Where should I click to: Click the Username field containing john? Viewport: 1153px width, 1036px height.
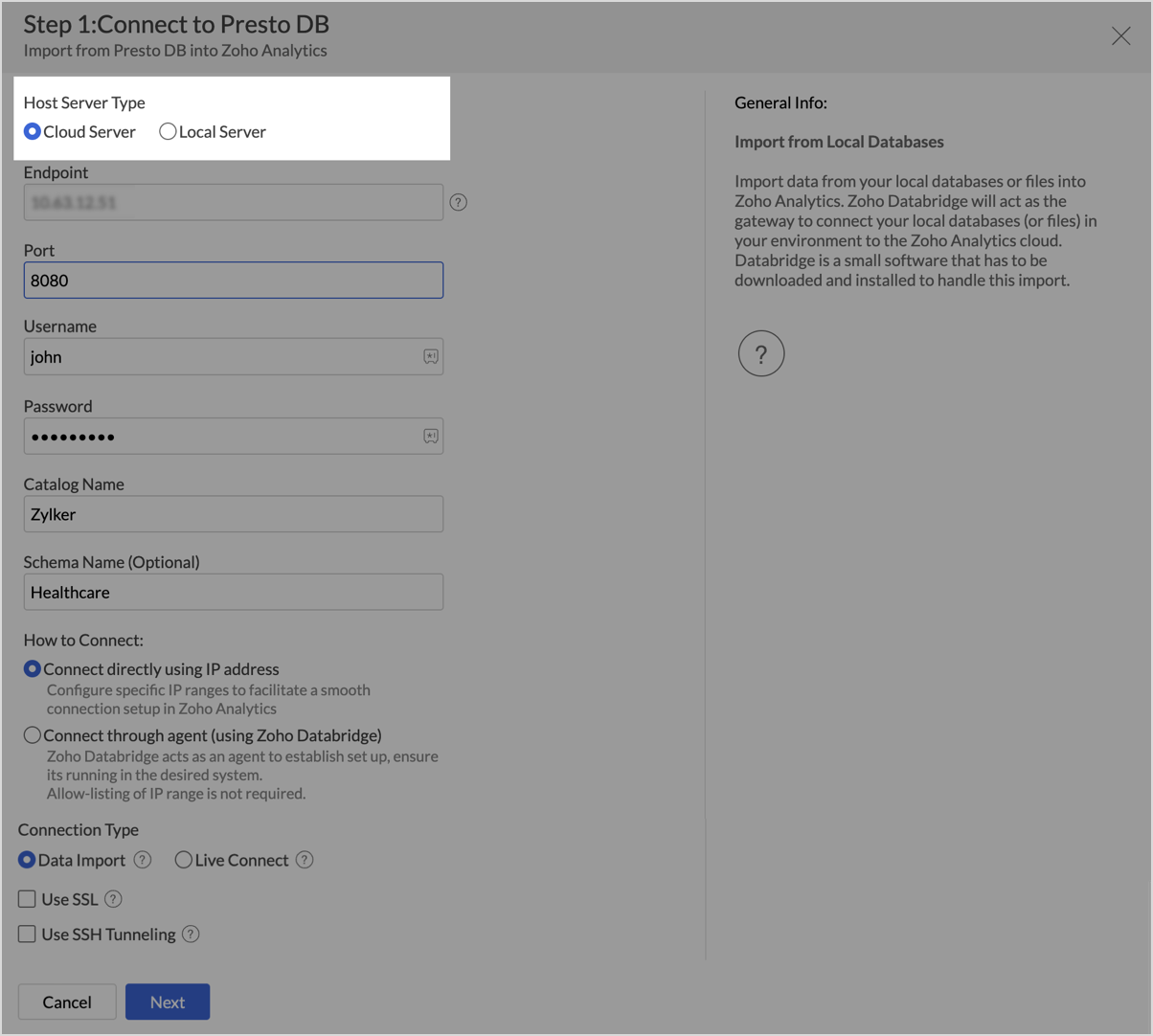[x=234, y=356]
